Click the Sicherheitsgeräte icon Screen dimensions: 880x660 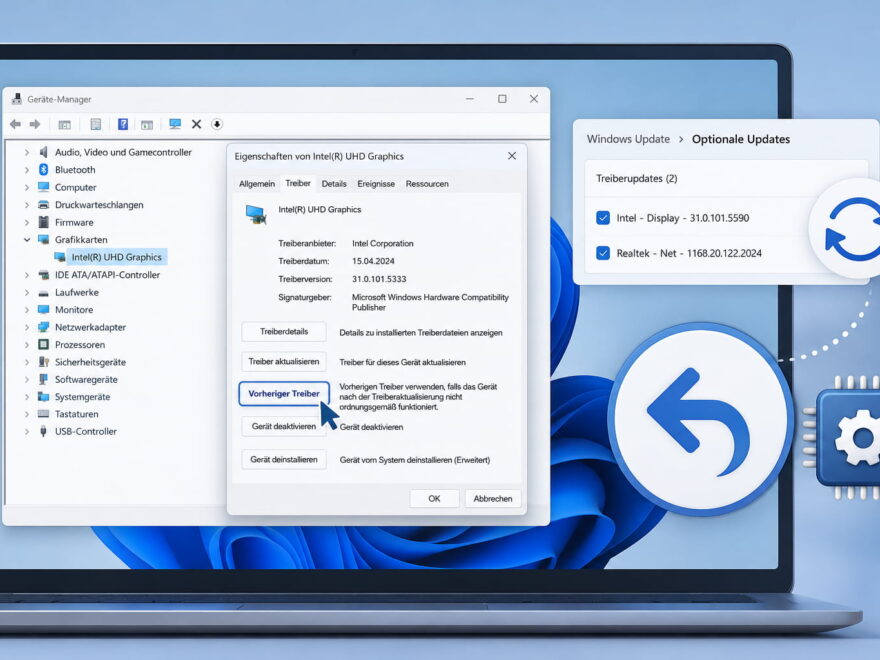click(x=43, y=362)
